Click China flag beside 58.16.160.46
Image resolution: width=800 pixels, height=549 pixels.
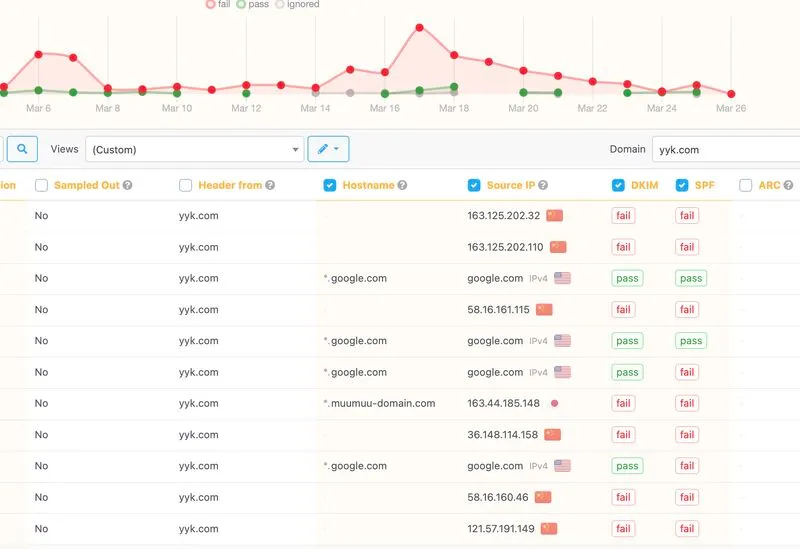(x=543, y=497)
